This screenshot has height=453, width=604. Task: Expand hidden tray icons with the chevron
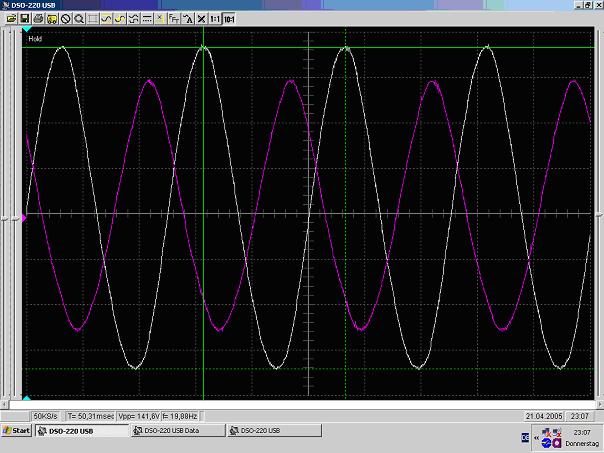point(536,438)
